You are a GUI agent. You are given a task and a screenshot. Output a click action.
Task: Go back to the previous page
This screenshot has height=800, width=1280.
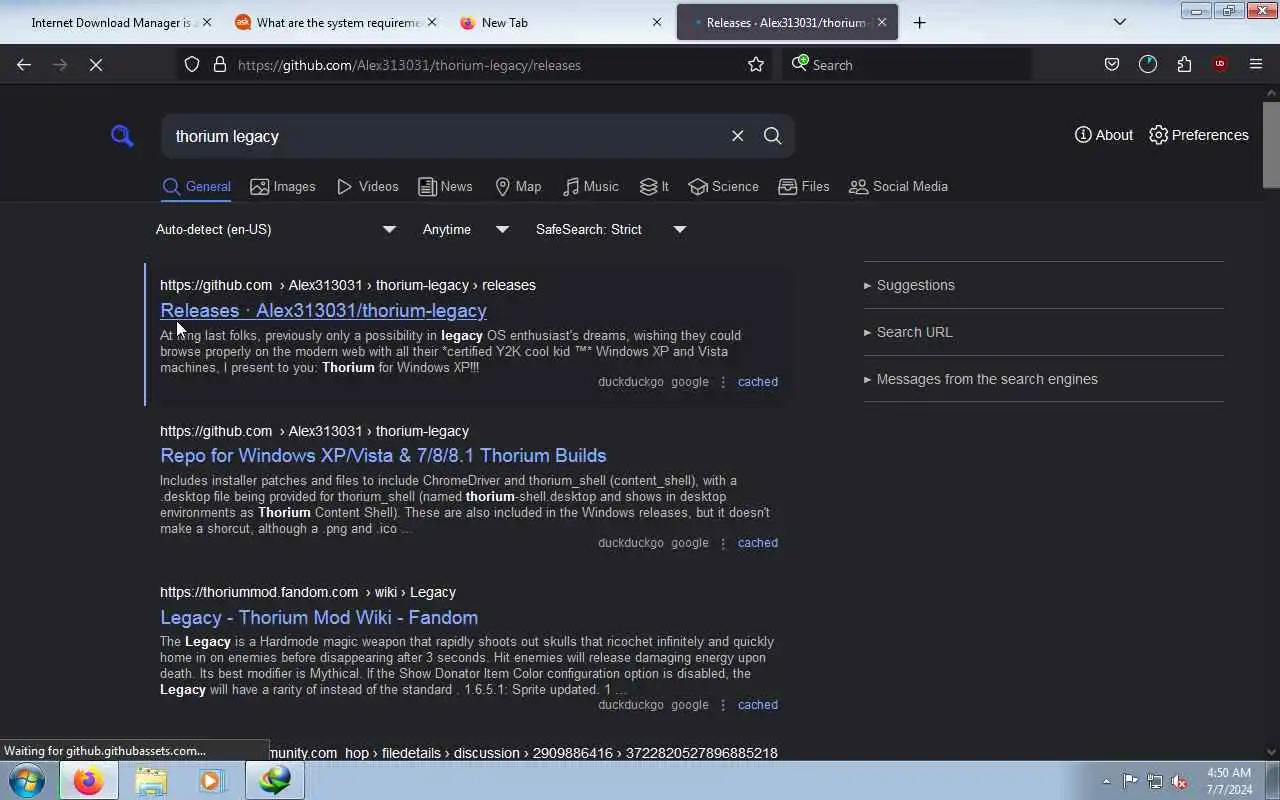(24, 65)
